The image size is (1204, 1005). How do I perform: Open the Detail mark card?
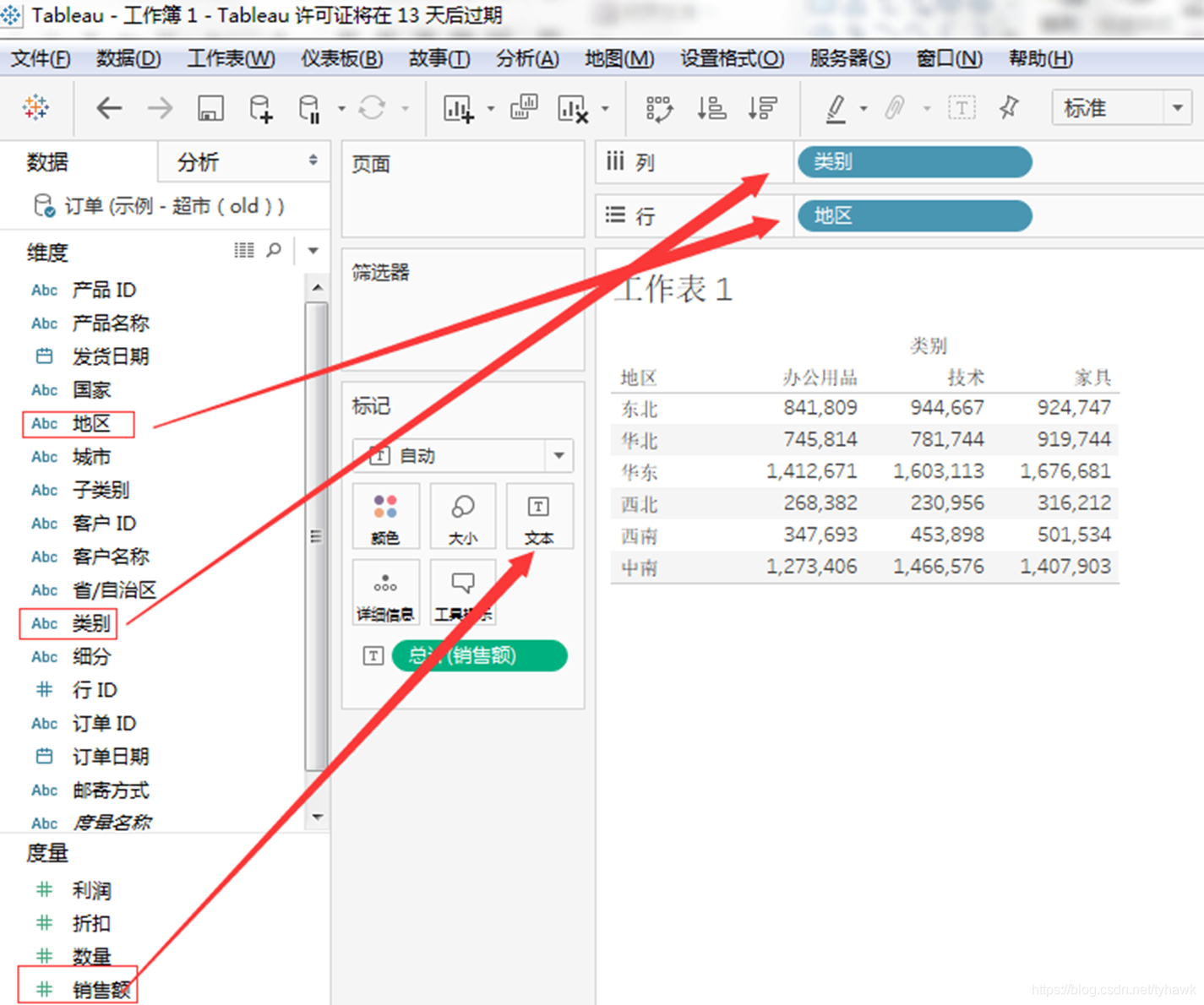385,594
